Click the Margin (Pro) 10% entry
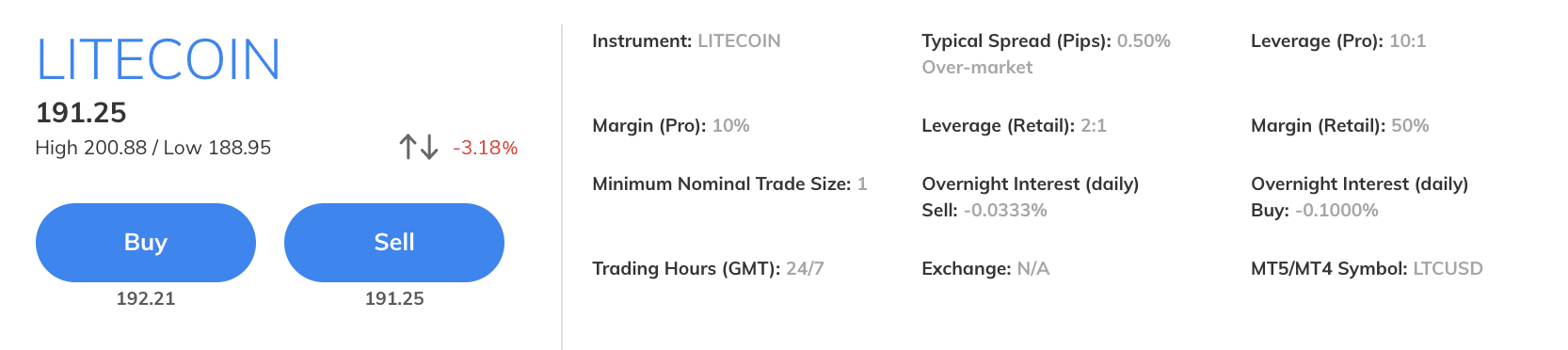The width and height of the screenshot is (1568, 350). point(671,126)
